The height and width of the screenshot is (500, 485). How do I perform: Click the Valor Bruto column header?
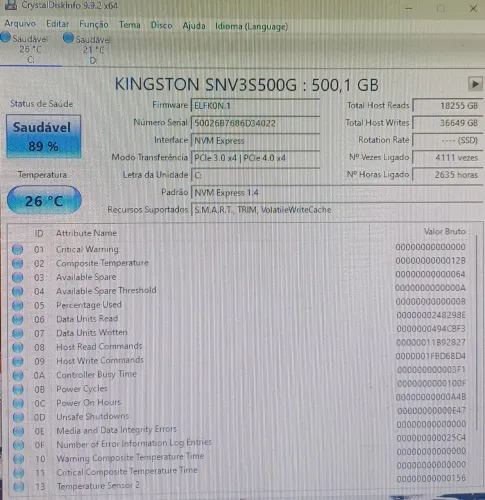445,232
